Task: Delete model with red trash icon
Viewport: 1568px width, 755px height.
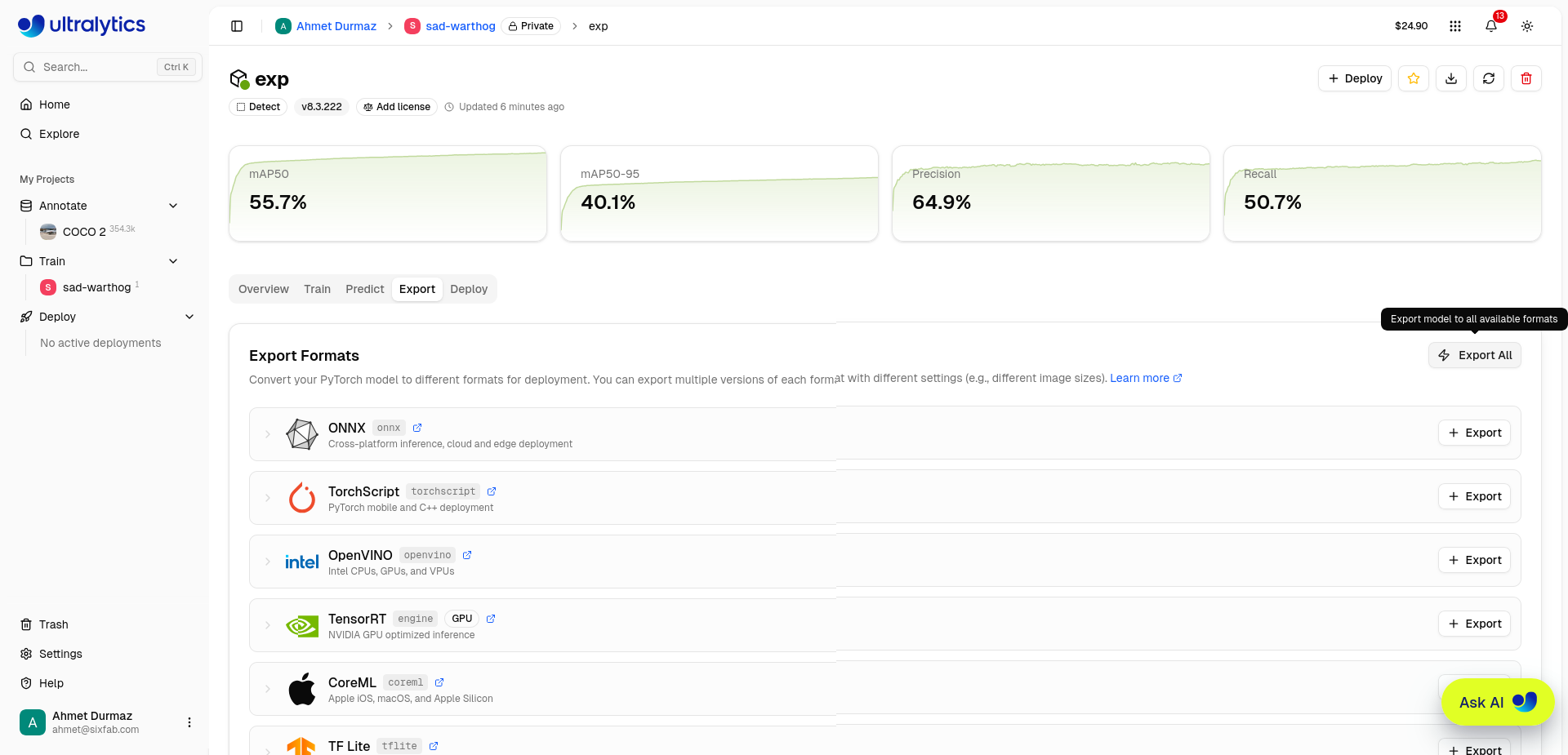Action: [1526, 78]
